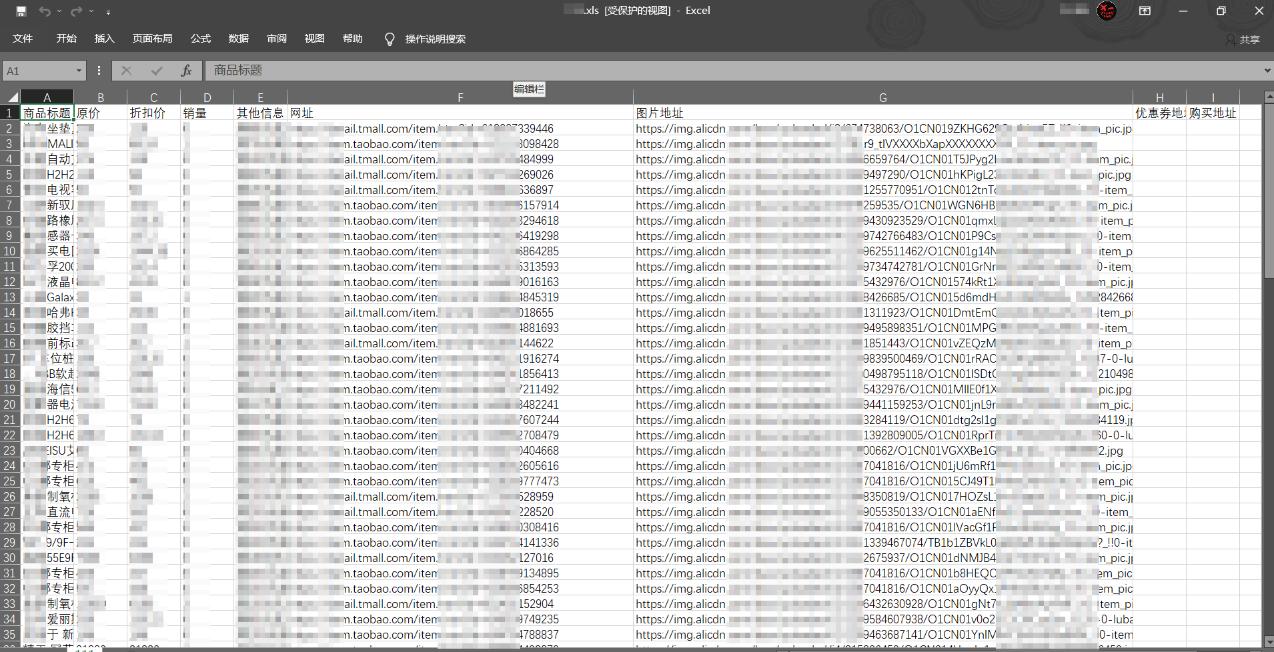Viewport: 1274px width, 652px height.
Task: Open Customize Quick Access Toolbar dropdown
Action: point(108,12)
